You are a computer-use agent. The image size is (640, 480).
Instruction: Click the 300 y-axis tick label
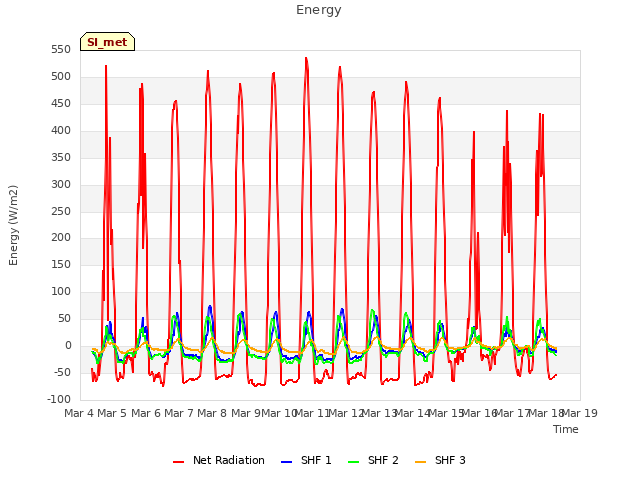[61, 184]
